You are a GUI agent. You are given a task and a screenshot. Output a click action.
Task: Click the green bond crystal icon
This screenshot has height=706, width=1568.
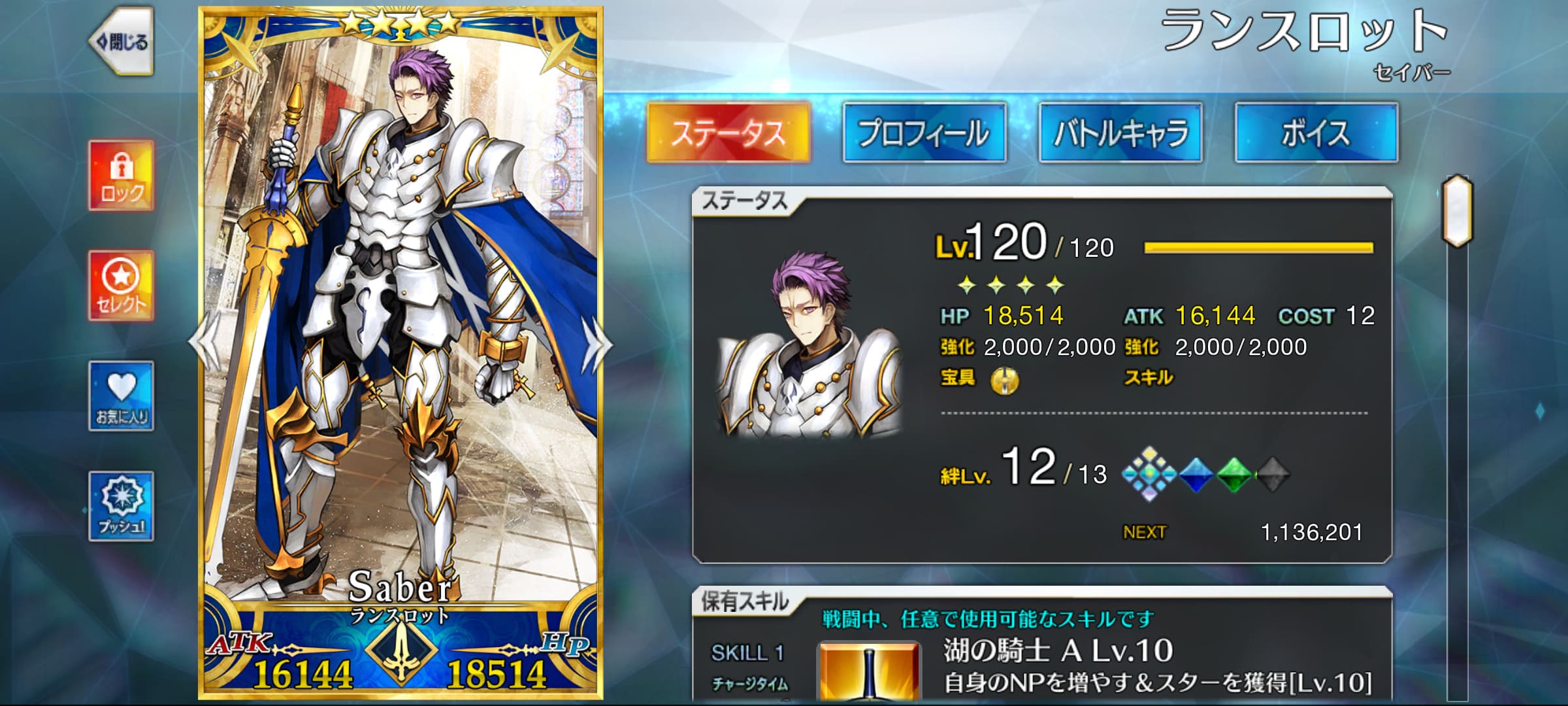1233,475
